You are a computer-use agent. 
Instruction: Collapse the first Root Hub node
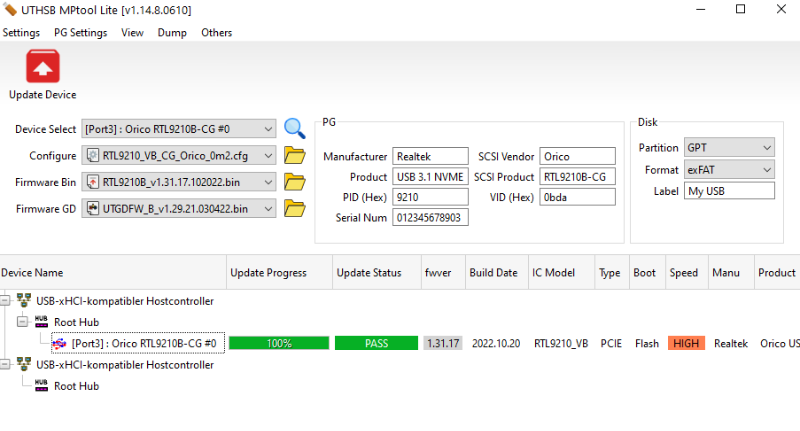click(22, 322)
